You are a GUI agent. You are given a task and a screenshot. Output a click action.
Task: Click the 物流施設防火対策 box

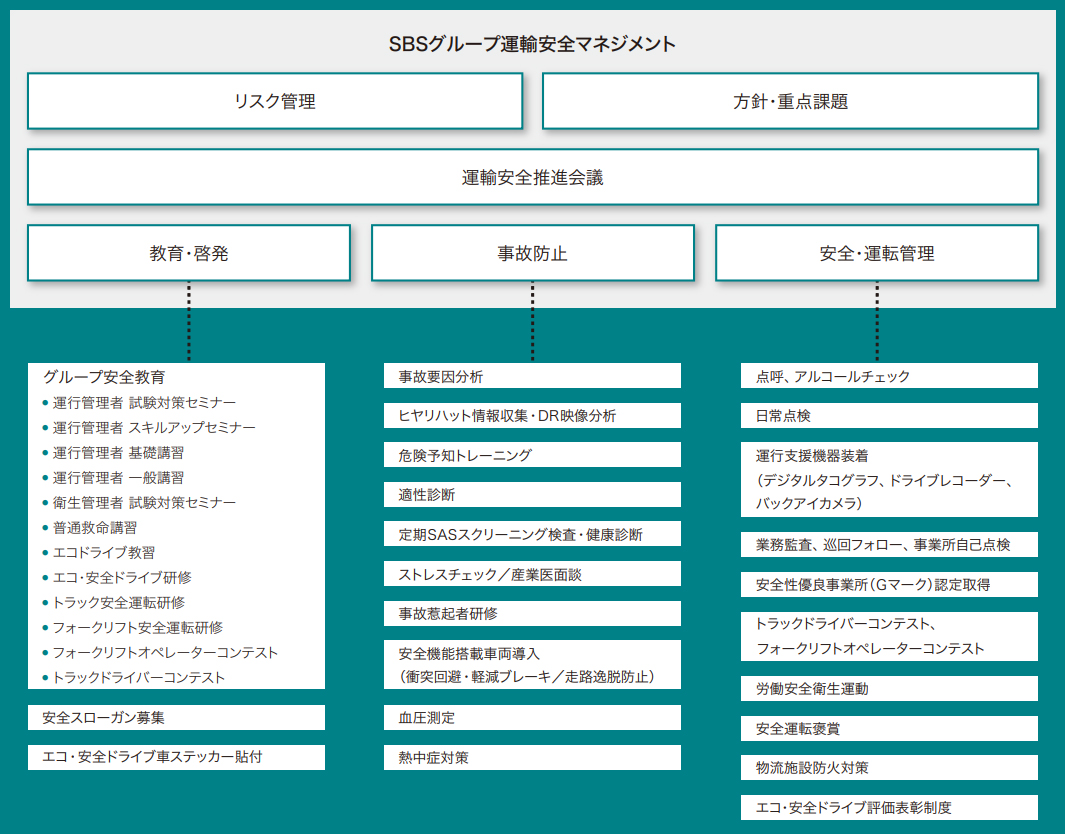(x=889, y=767)
